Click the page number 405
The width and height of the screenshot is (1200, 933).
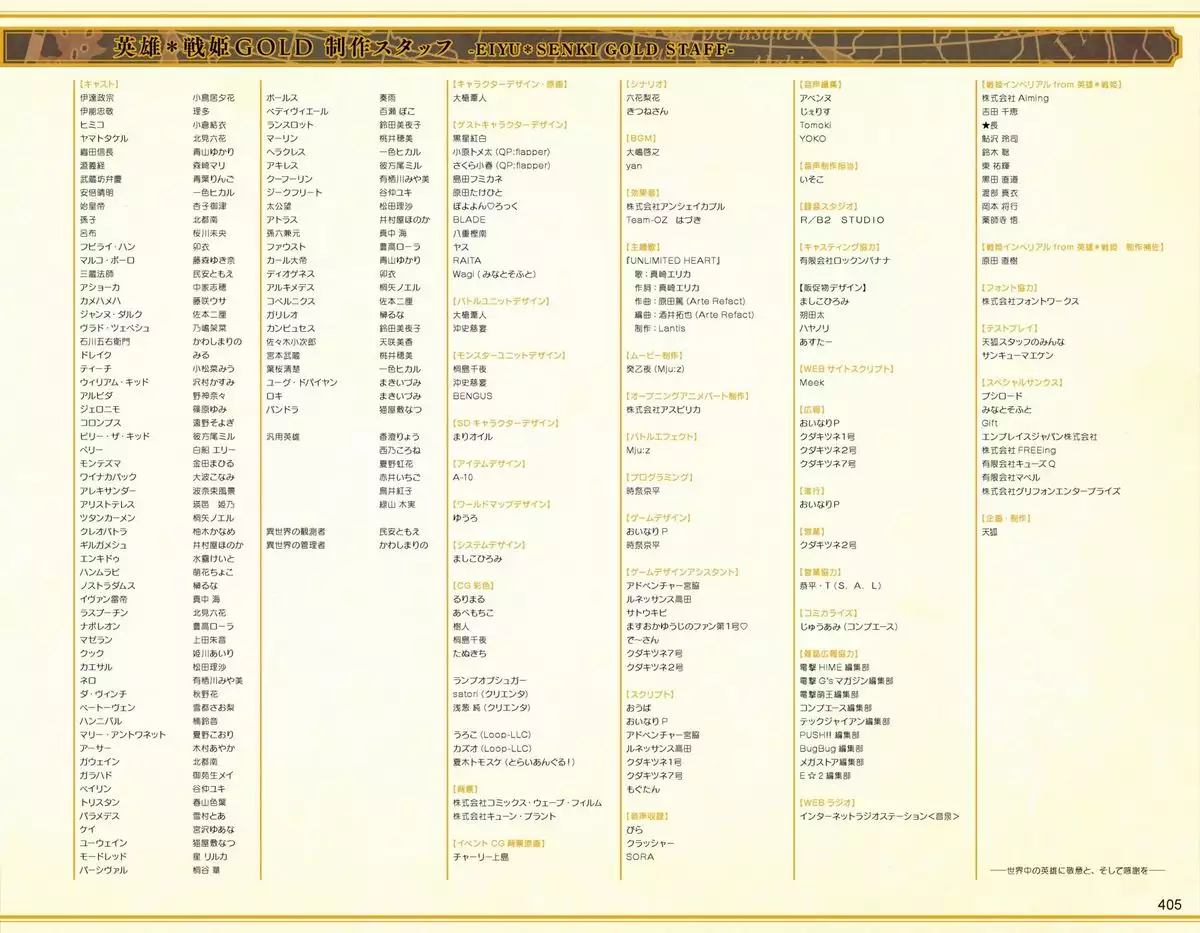click(x=1169, y=905)
